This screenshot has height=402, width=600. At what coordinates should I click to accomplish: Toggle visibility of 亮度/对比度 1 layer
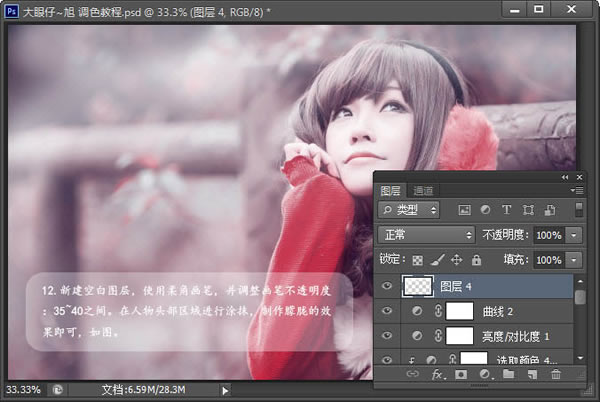(x=387, y=335)
